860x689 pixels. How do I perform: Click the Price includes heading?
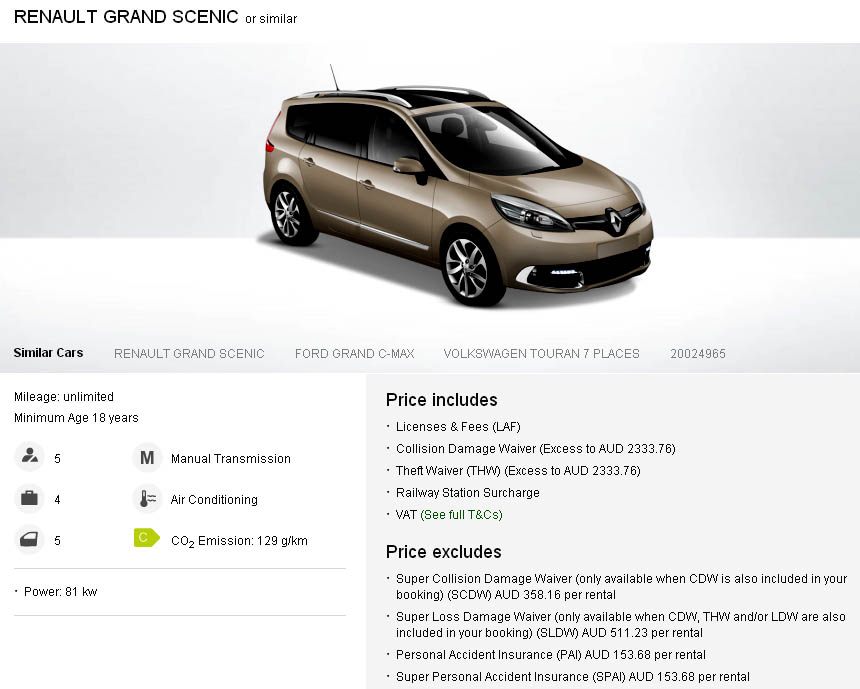tap(442, 400)
